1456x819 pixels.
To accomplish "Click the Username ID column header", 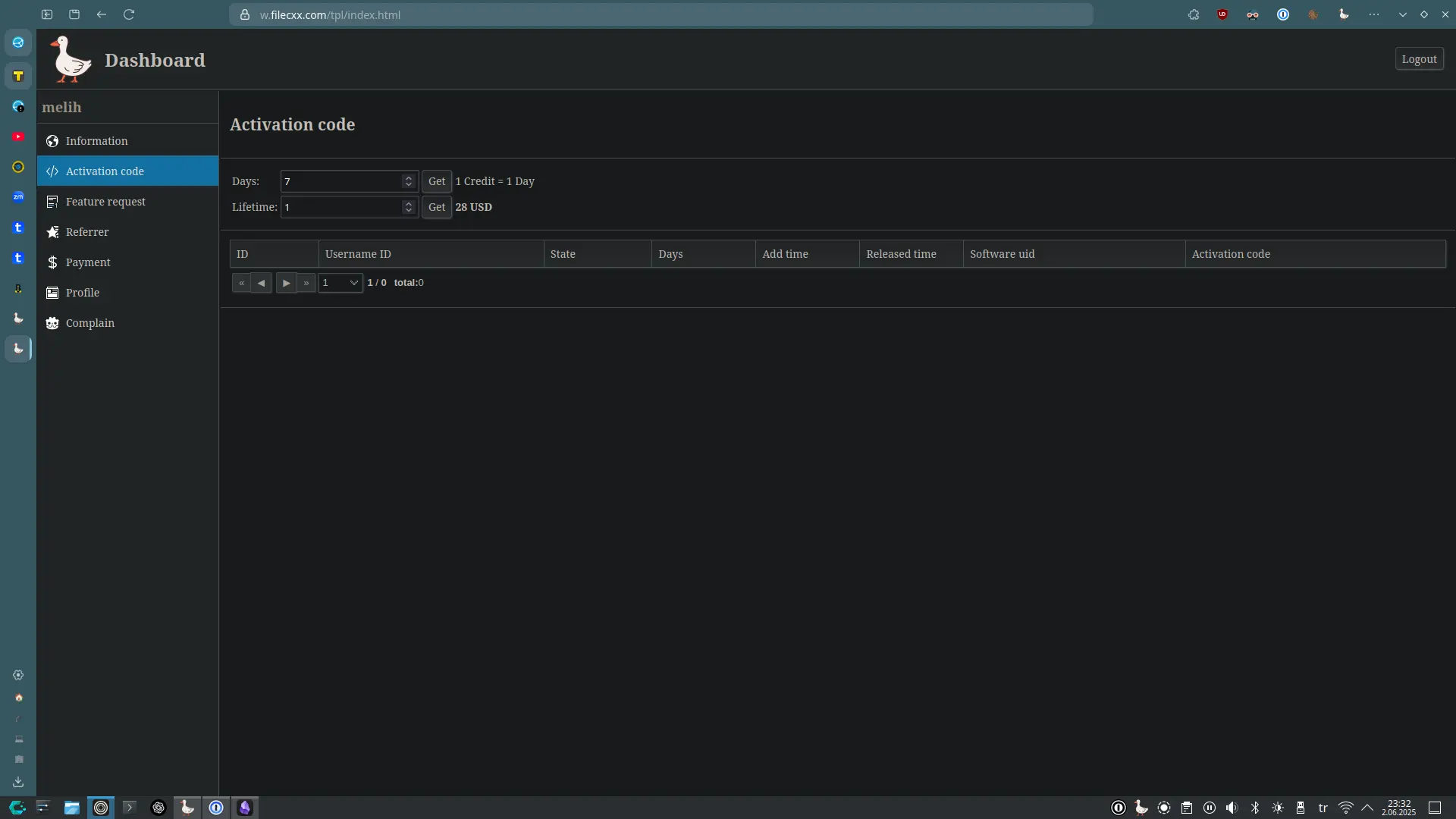I will 431,254.
